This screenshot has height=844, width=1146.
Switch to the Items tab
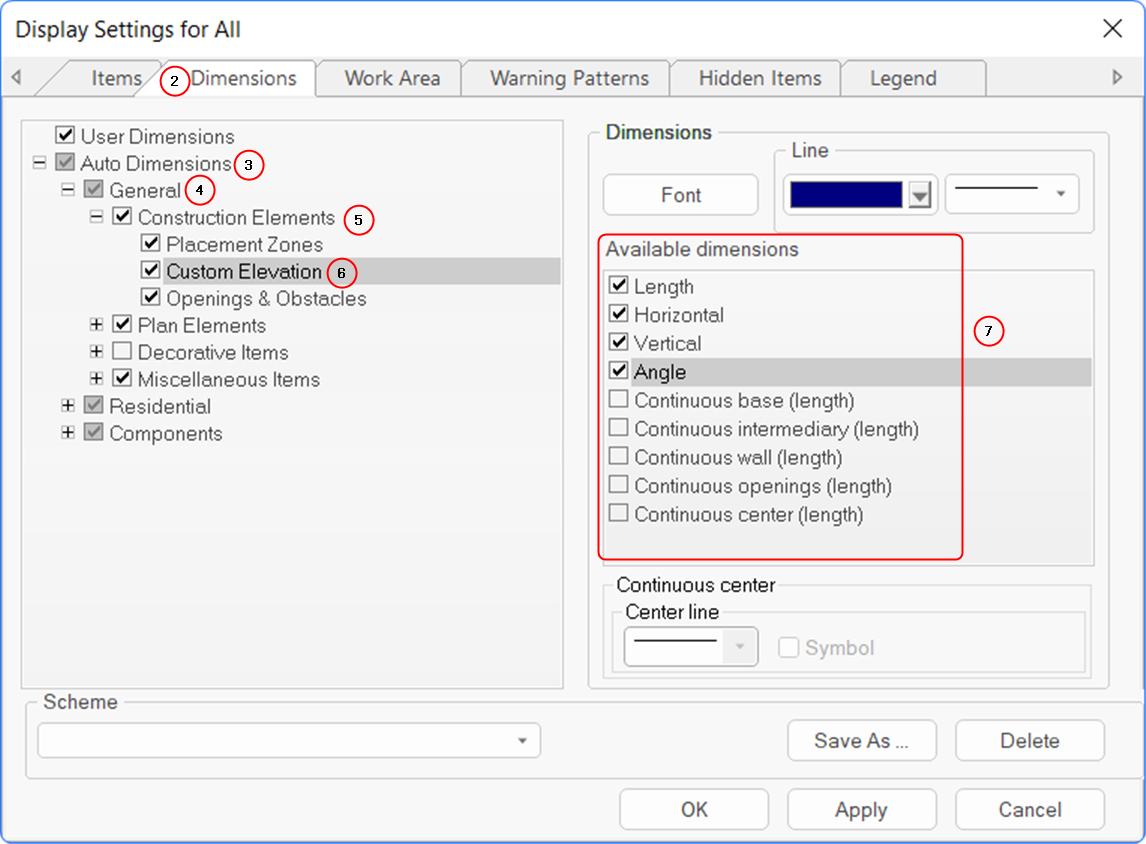(x=115, y=78)
